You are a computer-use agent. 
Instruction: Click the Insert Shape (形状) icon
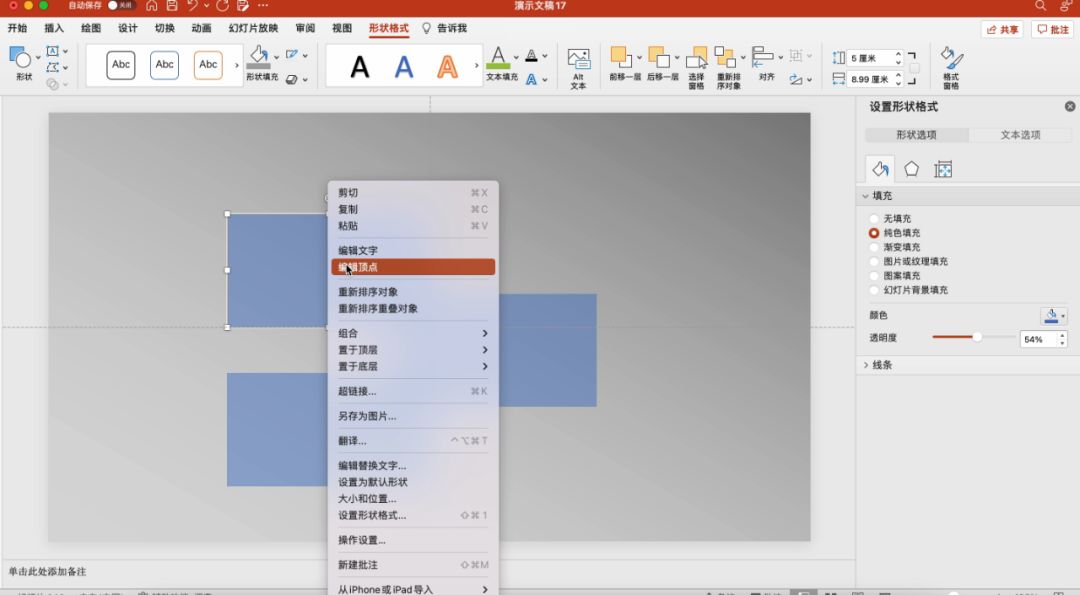20,58
